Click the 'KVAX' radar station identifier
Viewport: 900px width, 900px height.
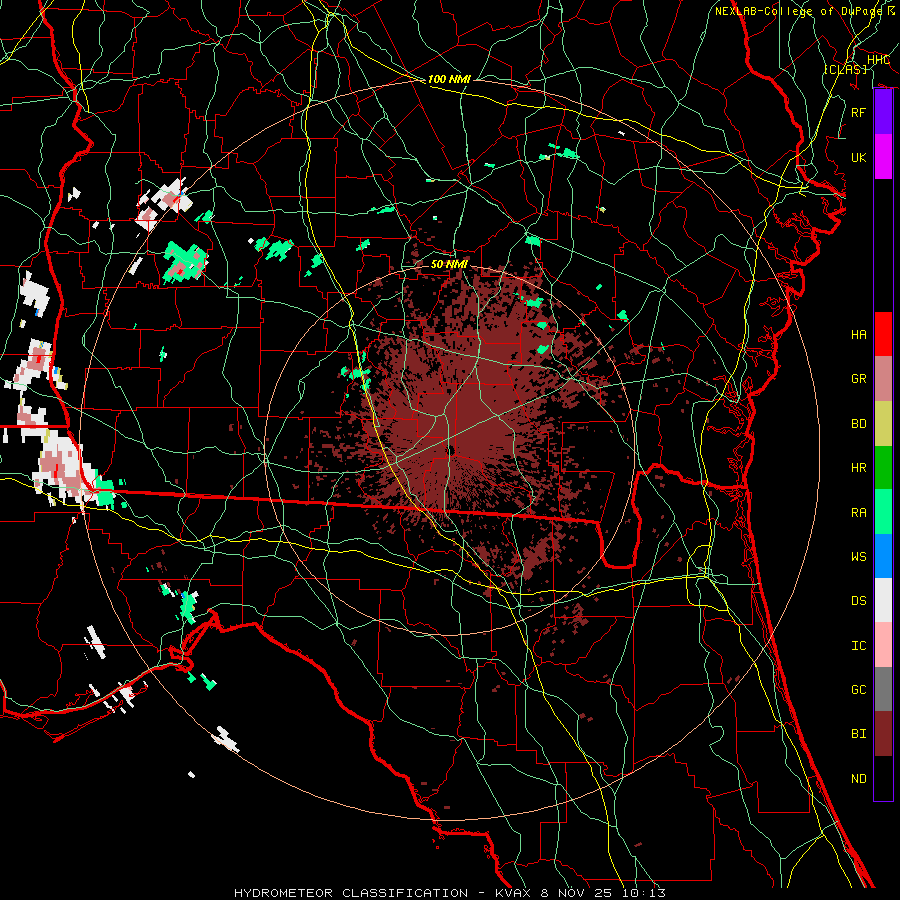515,893
